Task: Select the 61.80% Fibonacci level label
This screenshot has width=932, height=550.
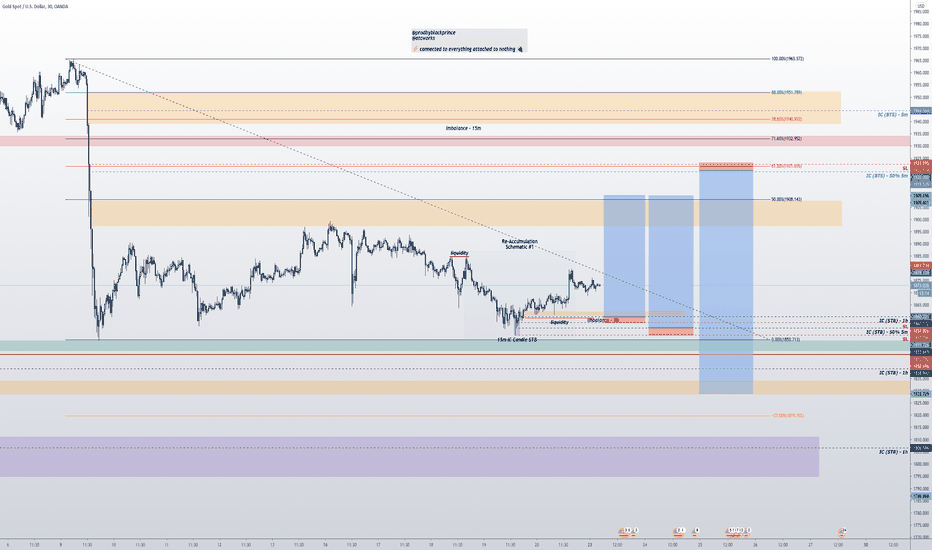Action: pos(786,166)
